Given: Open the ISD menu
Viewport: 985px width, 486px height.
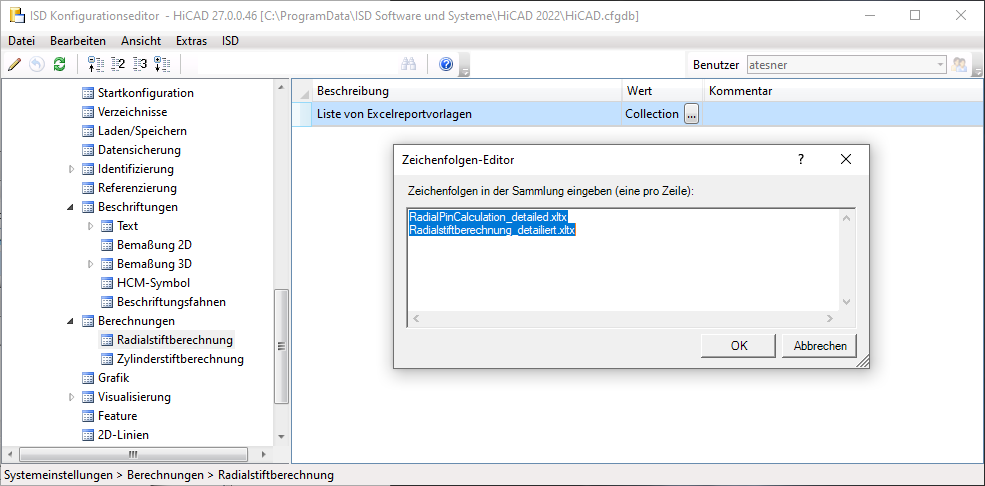Looking at the screenshot, I should pyautogui.click(x=231, y=41).
